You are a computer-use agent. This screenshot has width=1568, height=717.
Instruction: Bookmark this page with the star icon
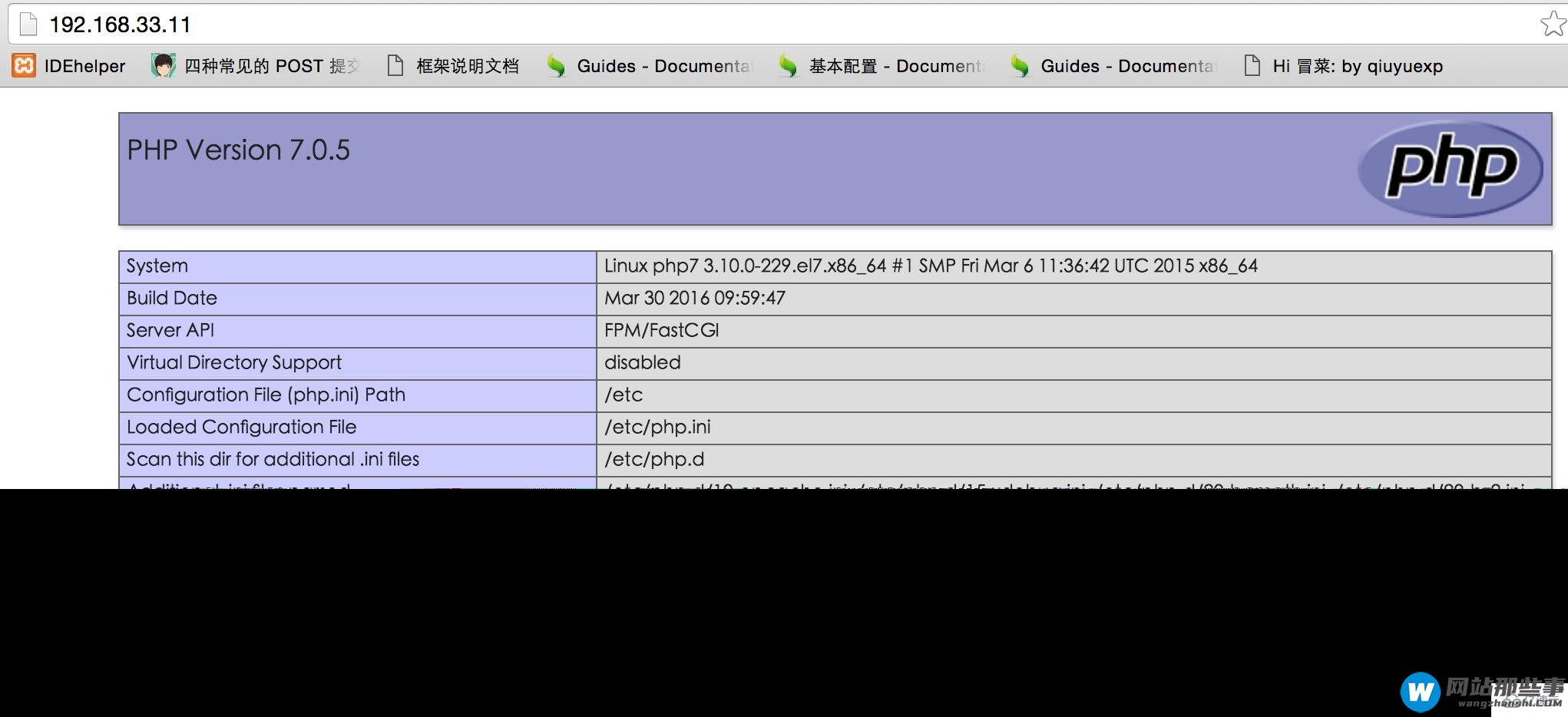click(1553, 24)
